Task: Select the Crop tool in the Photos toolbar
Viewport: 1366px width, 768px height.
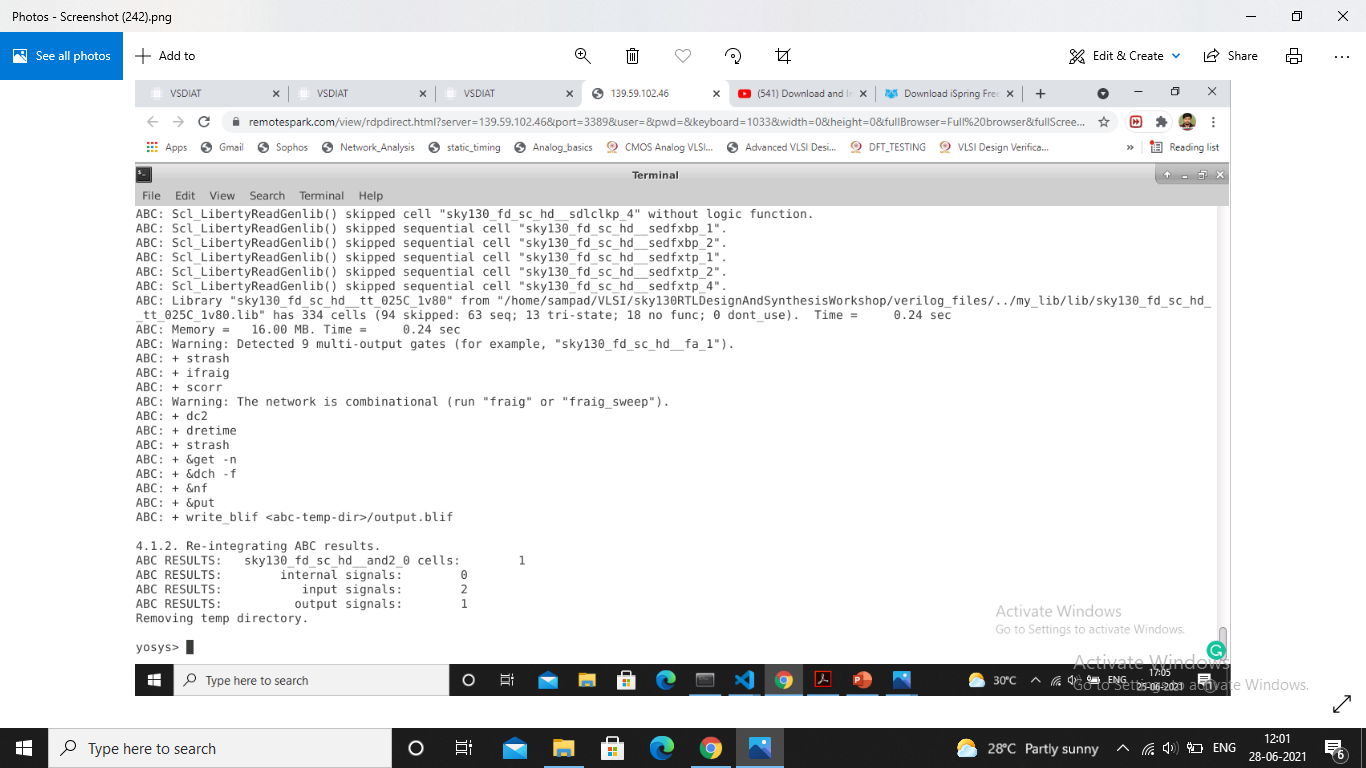Action: (x=784, y=55)
